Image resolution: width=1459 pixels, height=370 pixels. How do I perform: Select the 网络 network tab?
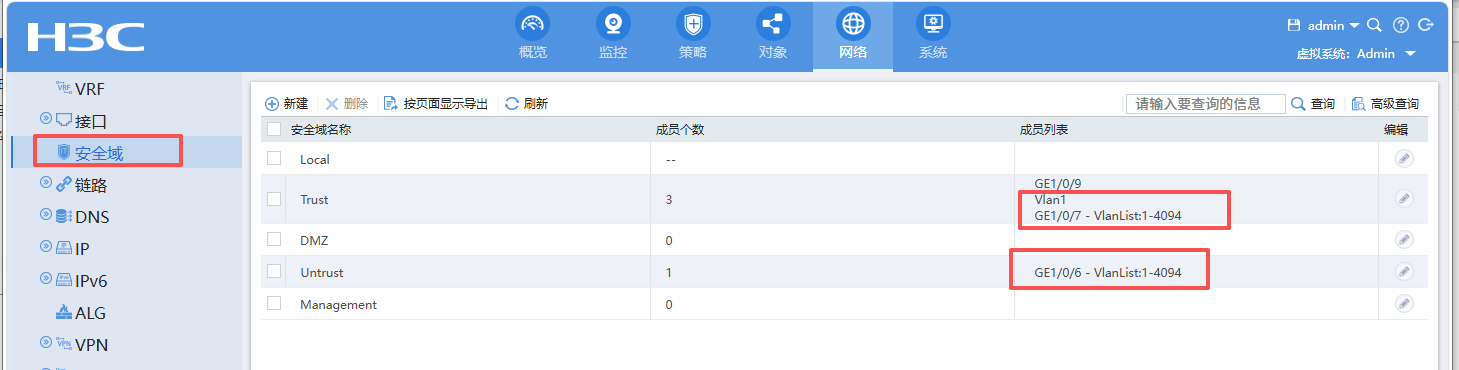[x=853, y=36]
